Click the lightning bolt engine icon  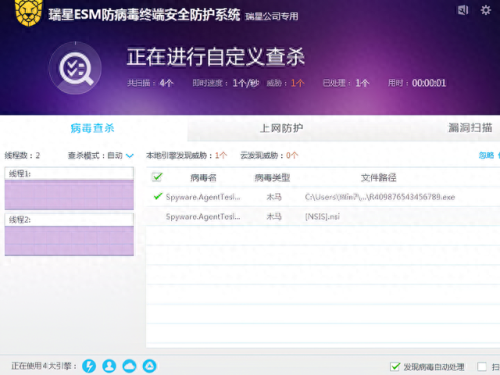89,366
